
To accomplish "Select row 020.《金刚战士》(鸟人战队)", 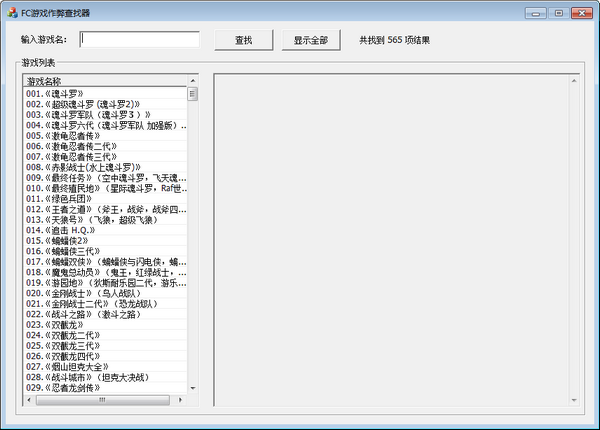I will 105,293.
